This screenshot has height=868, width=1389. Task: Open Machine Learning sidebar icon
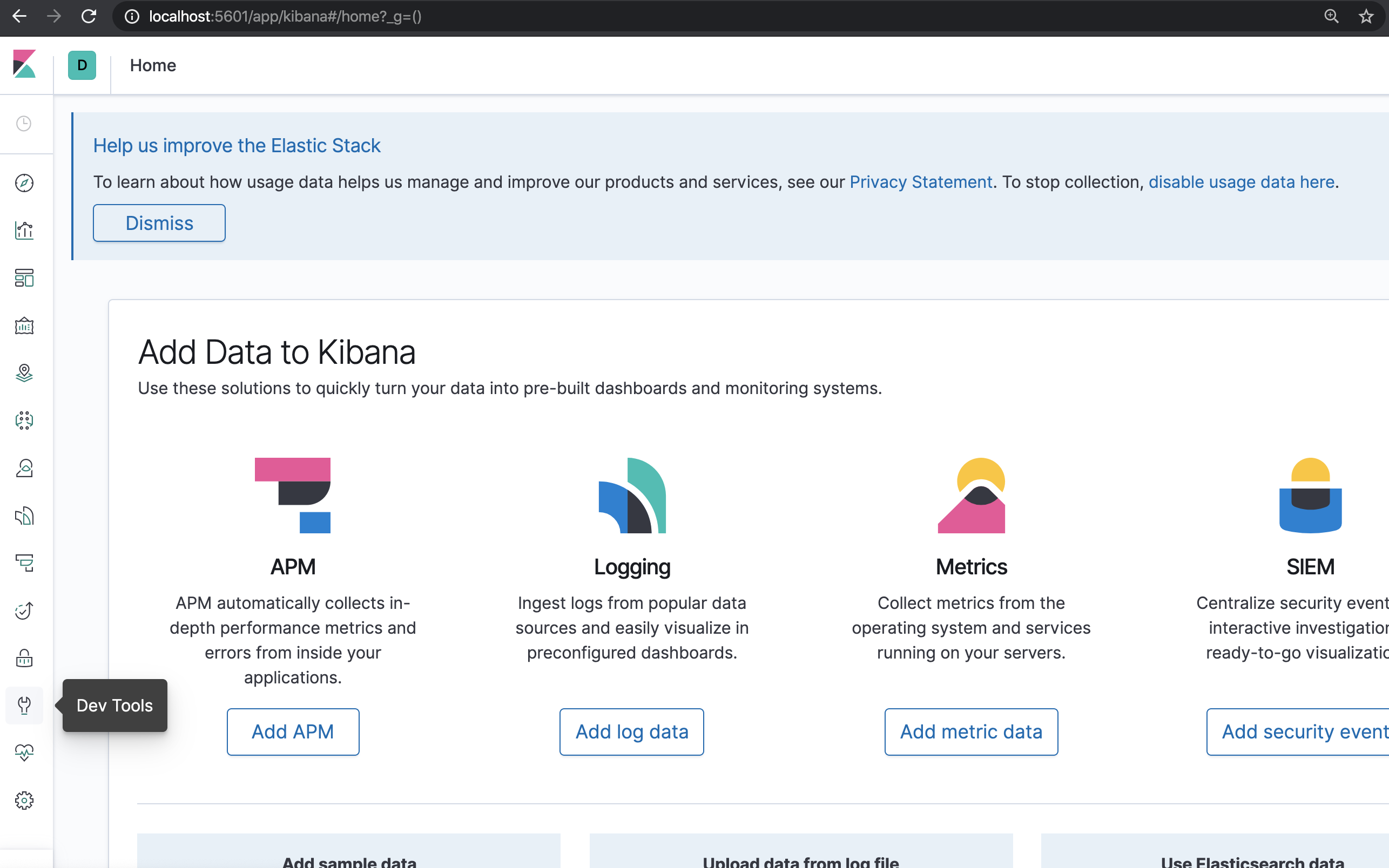(x=24, y=421)
